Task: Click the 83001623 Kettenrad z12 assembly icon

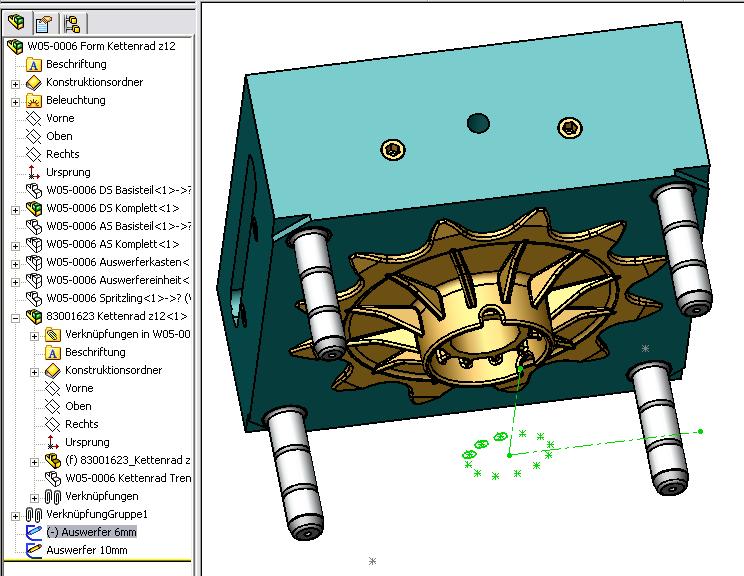Action: click(x=34, y=316)
